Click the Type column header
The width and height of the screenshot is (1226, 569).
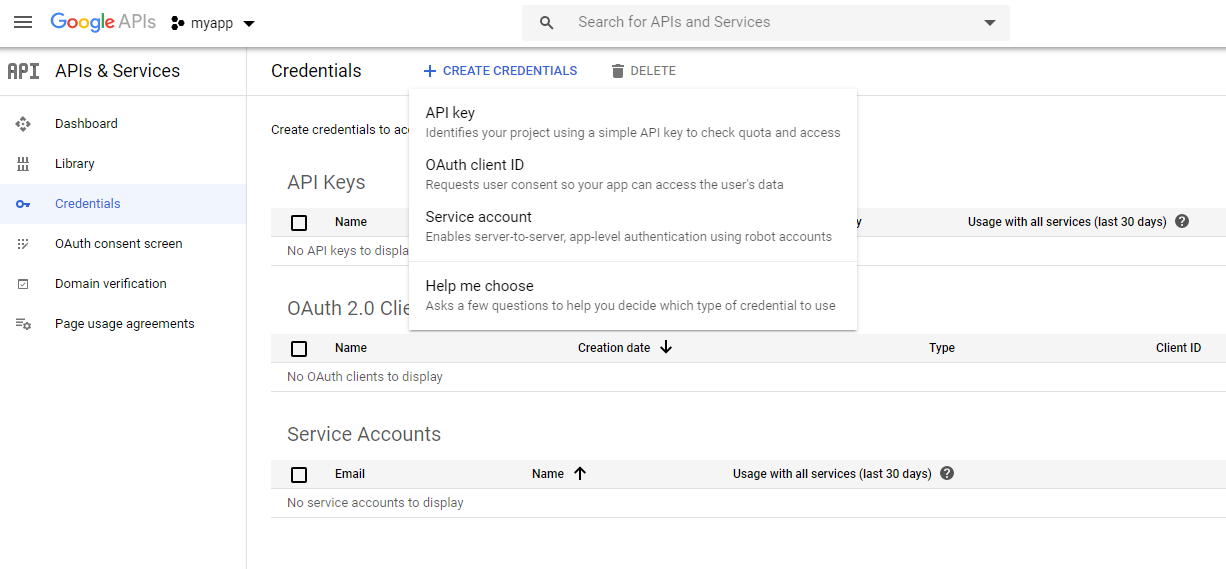point(942,348)
